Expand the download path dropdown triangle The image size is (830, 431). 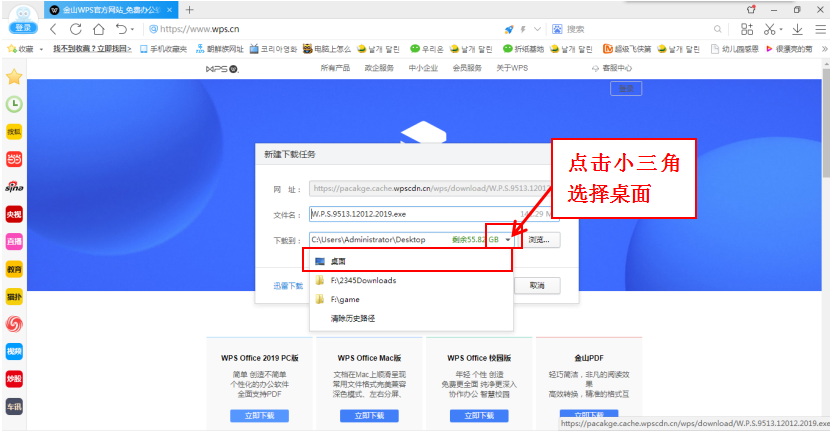click(x=508, y=240)
